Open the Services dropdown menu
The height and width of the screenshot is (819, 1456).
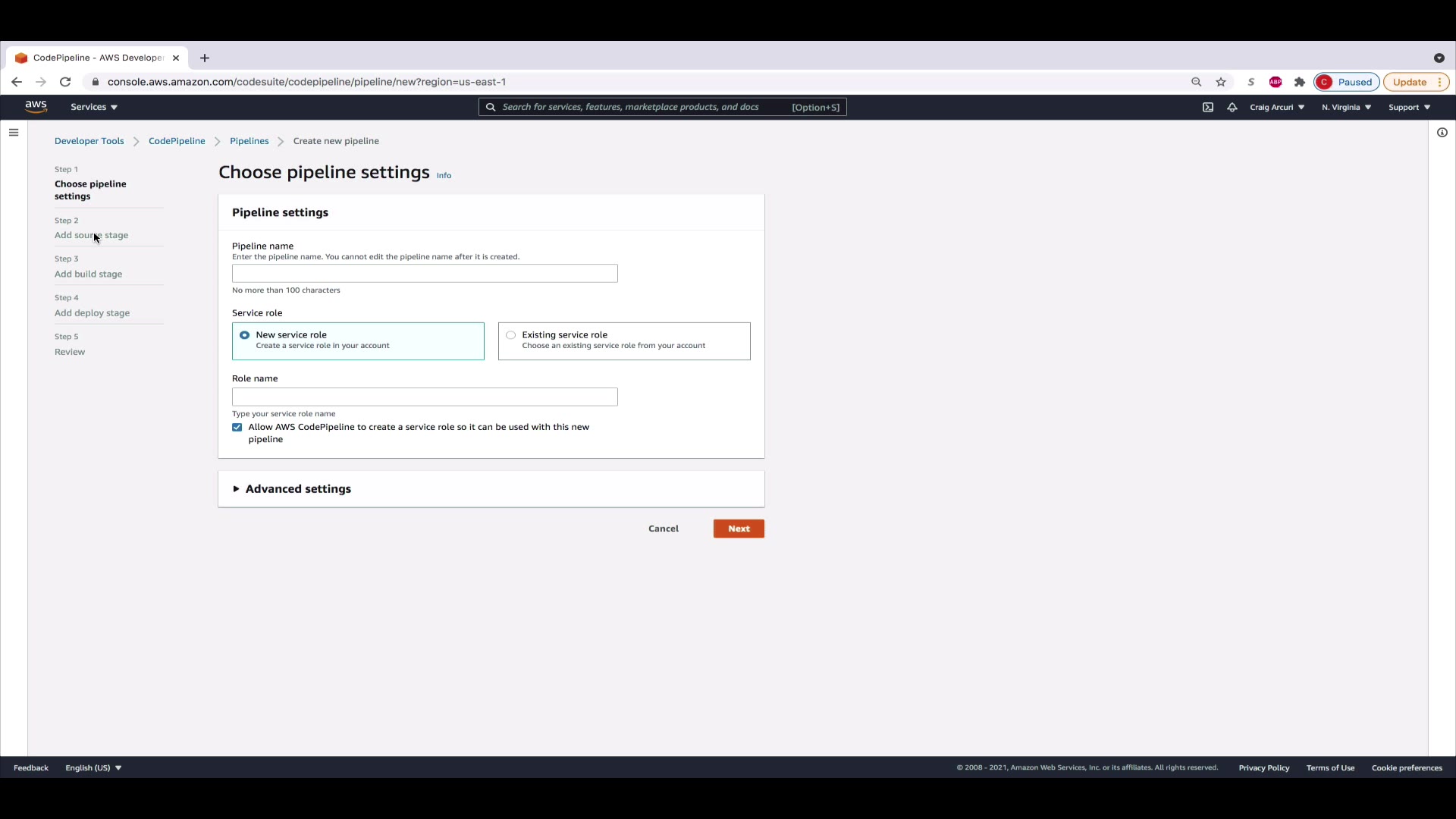(x=94, y=107)
